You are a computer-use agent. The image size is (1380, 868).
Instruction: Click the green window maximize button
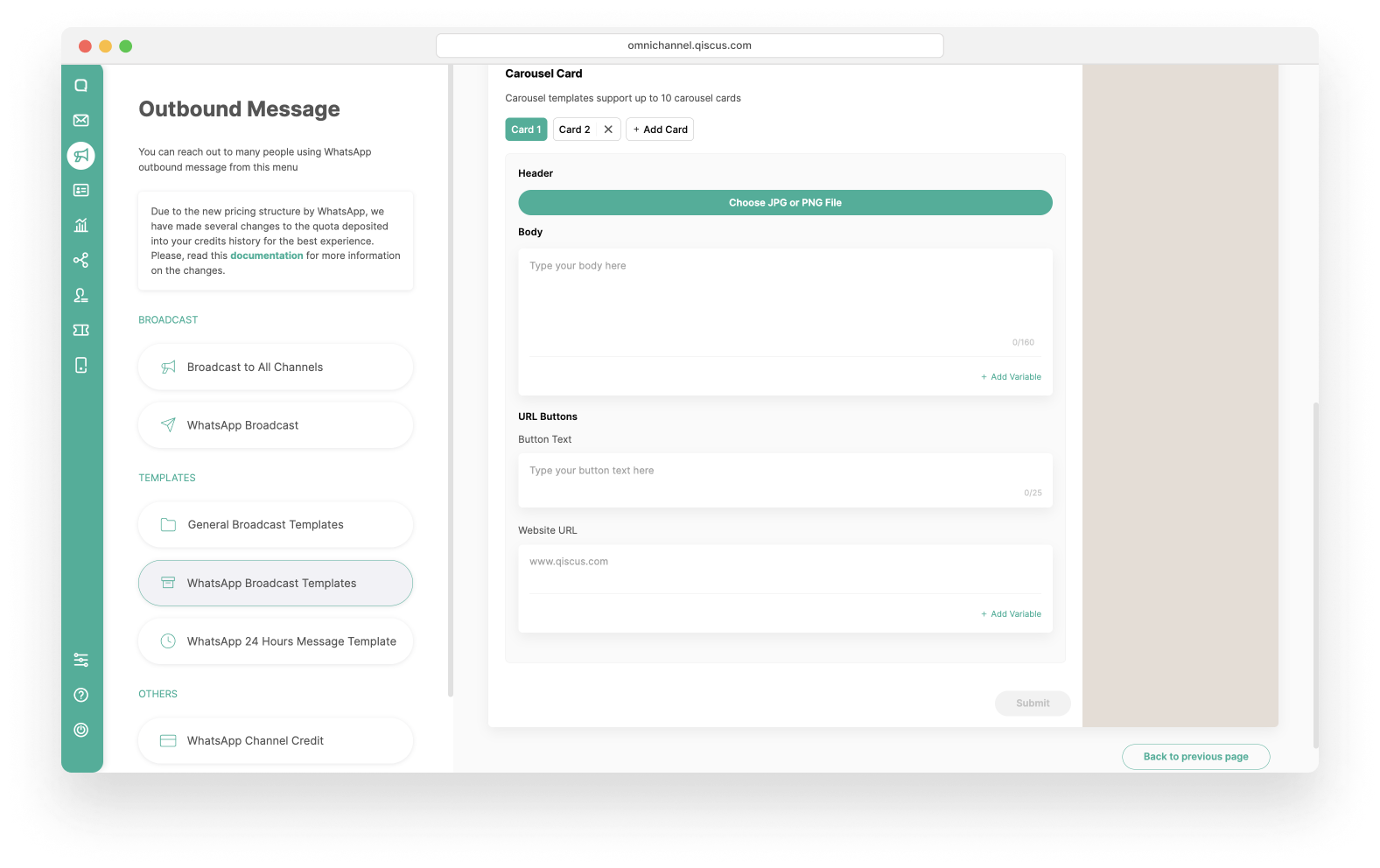(126, 46)
